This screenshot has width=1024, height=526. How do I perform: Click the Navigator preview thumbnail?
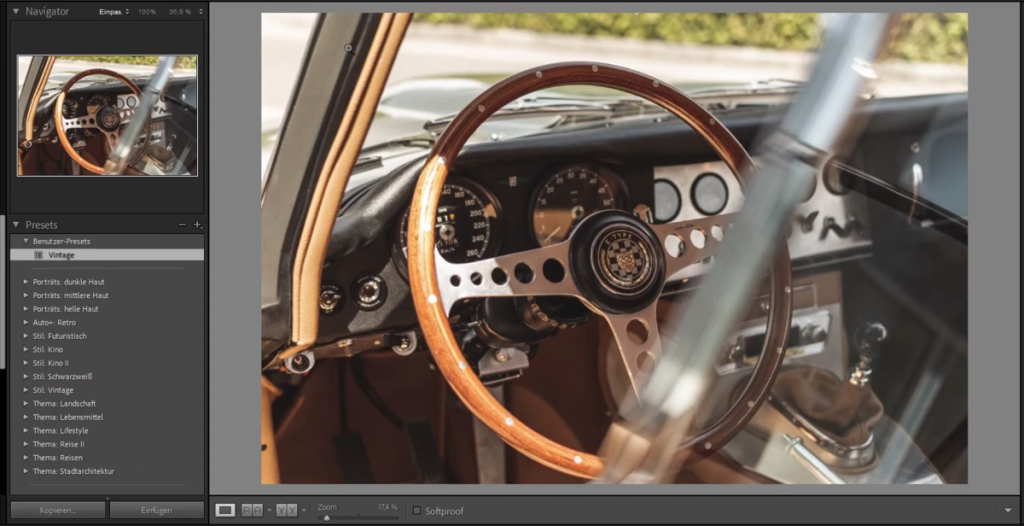pyautogui.click(x=107, y=116)
